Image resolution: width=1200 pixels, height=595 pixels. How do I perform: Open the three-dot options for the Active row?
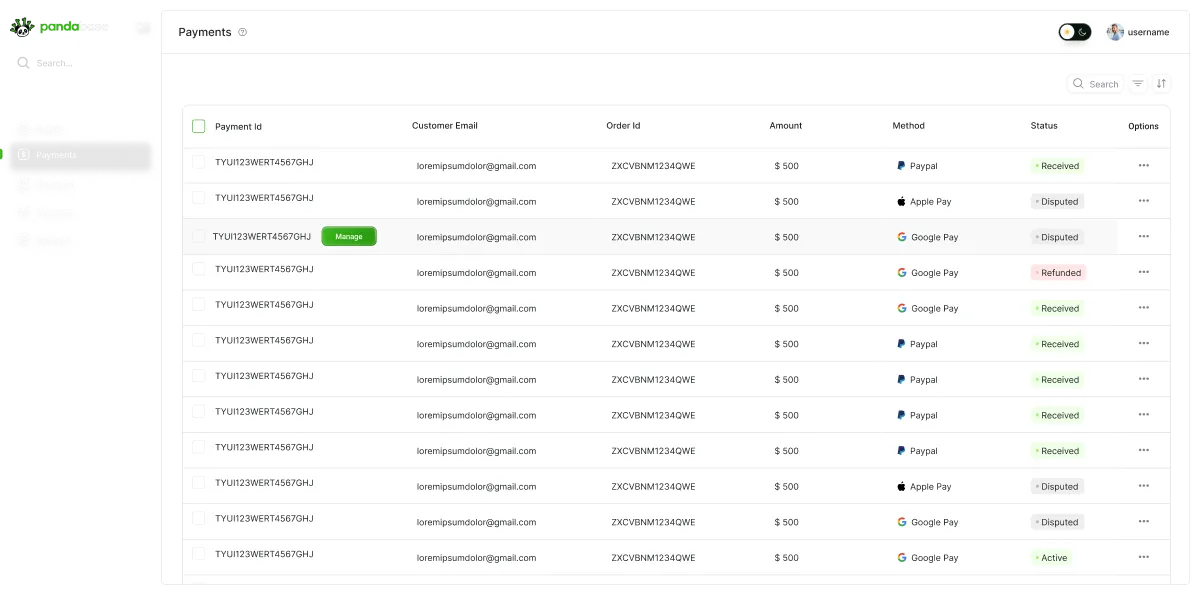tap(1144, 557)
